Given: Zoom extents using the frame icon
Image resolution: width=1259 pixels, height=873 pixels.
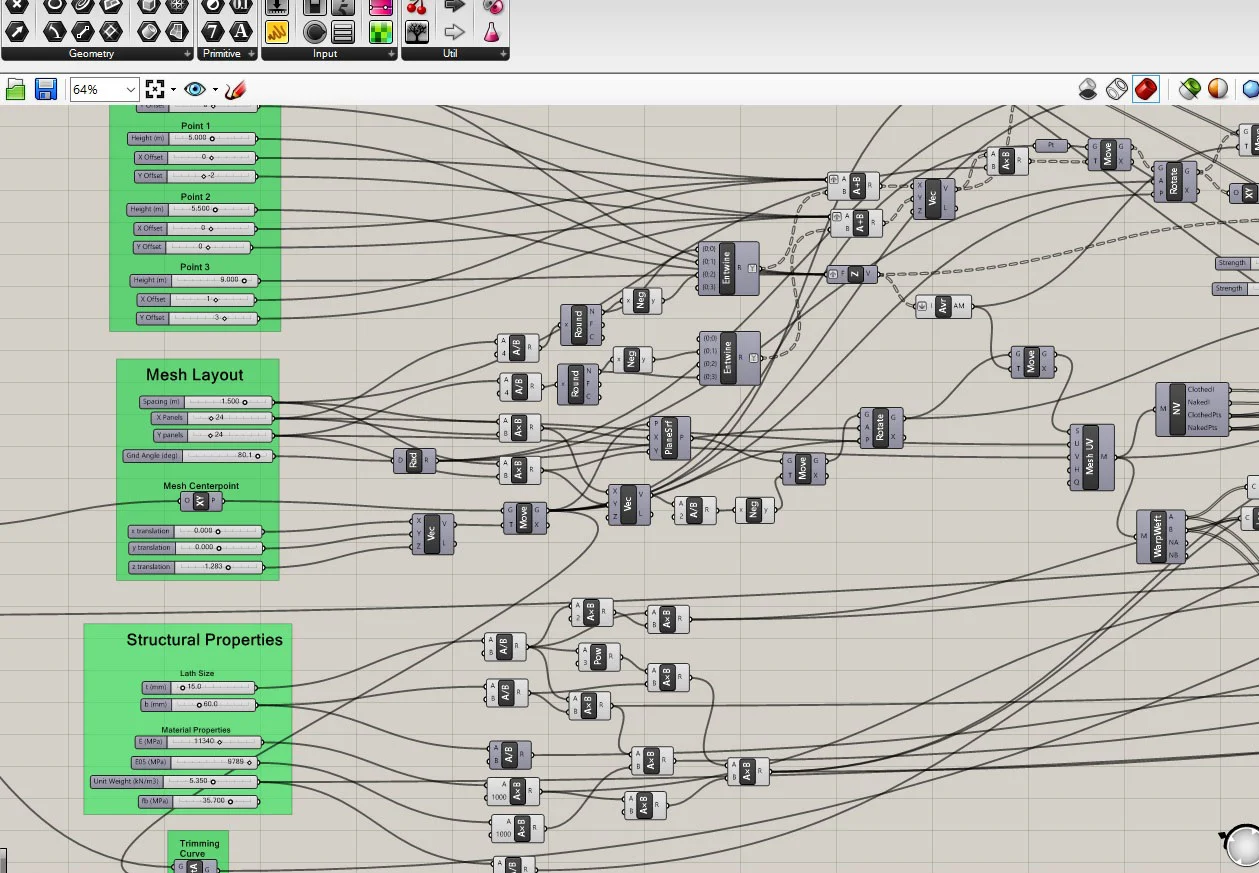Looking at the screenshot, I should (x=155, y=89).
